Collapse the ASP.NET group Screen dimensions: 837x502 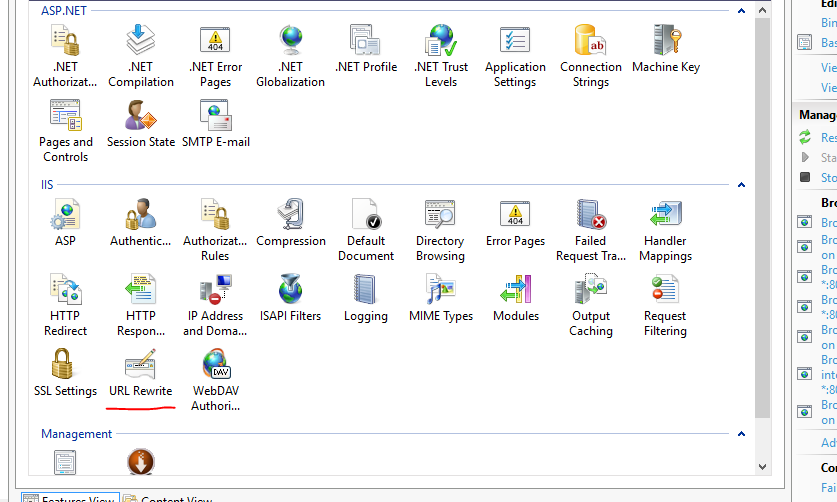741,11
